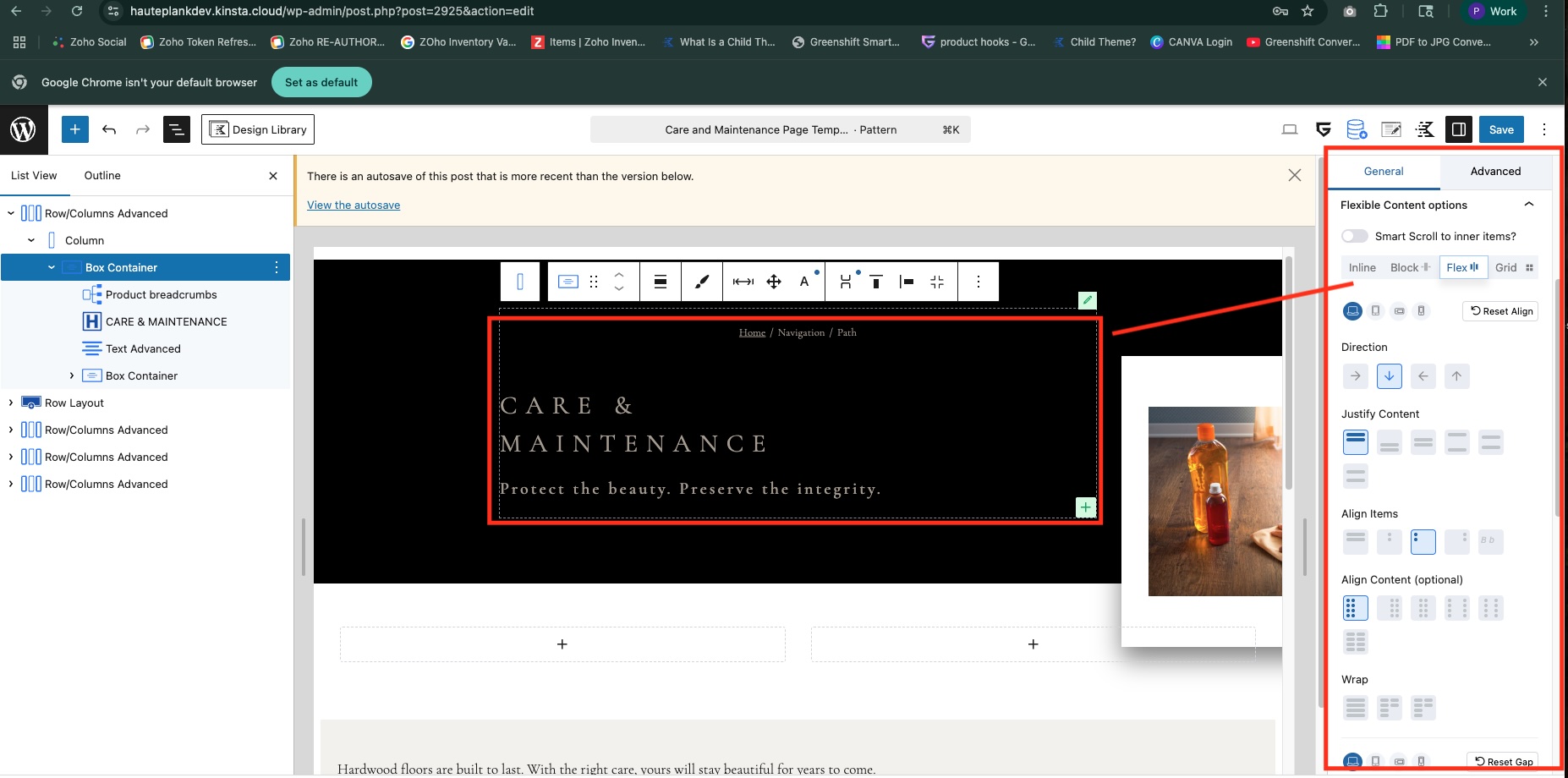Open the List View tab

tap(34, 175)
